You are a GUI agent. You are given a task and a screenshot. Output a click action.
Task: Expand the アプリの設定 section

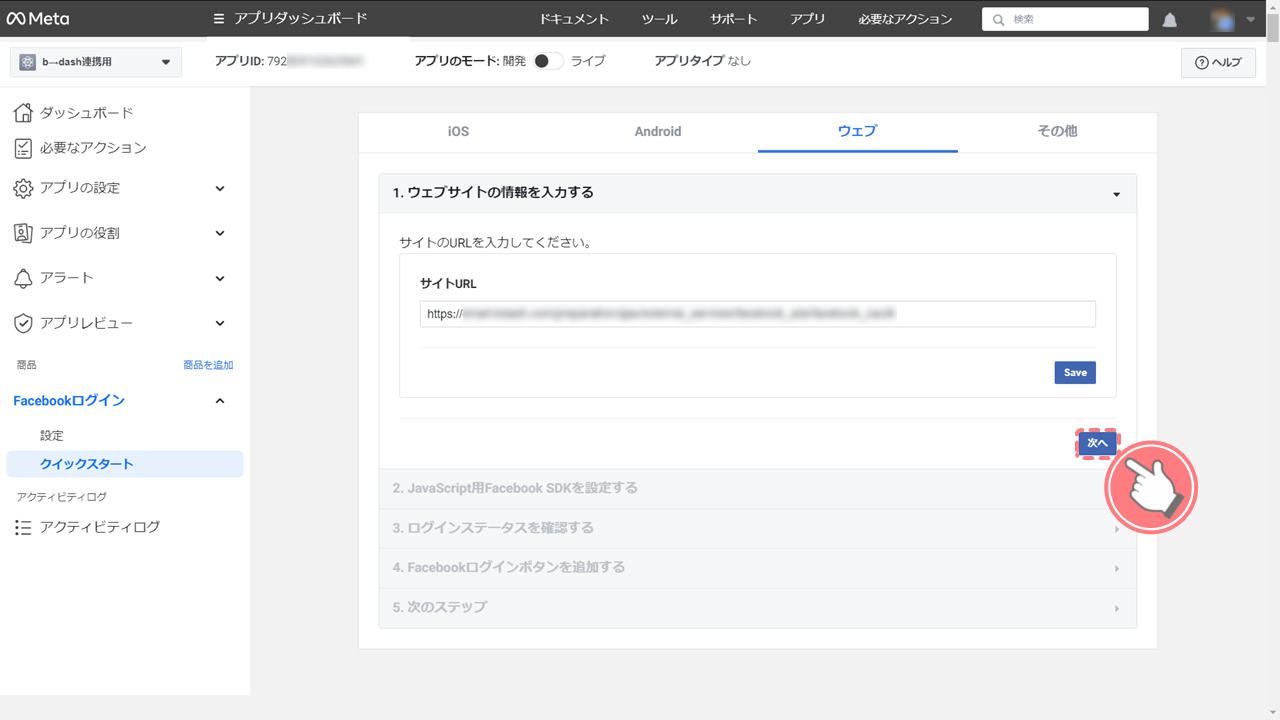tap(220, 188)
